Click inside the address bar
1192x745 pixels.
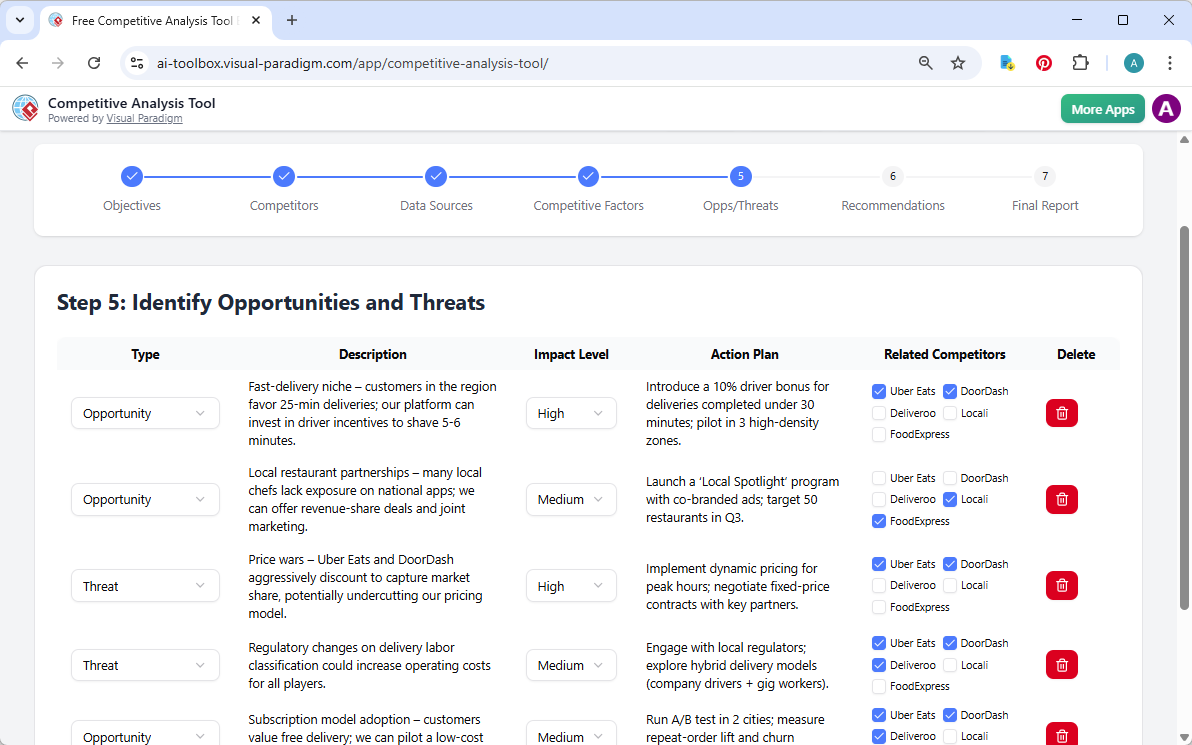point(500,62)
